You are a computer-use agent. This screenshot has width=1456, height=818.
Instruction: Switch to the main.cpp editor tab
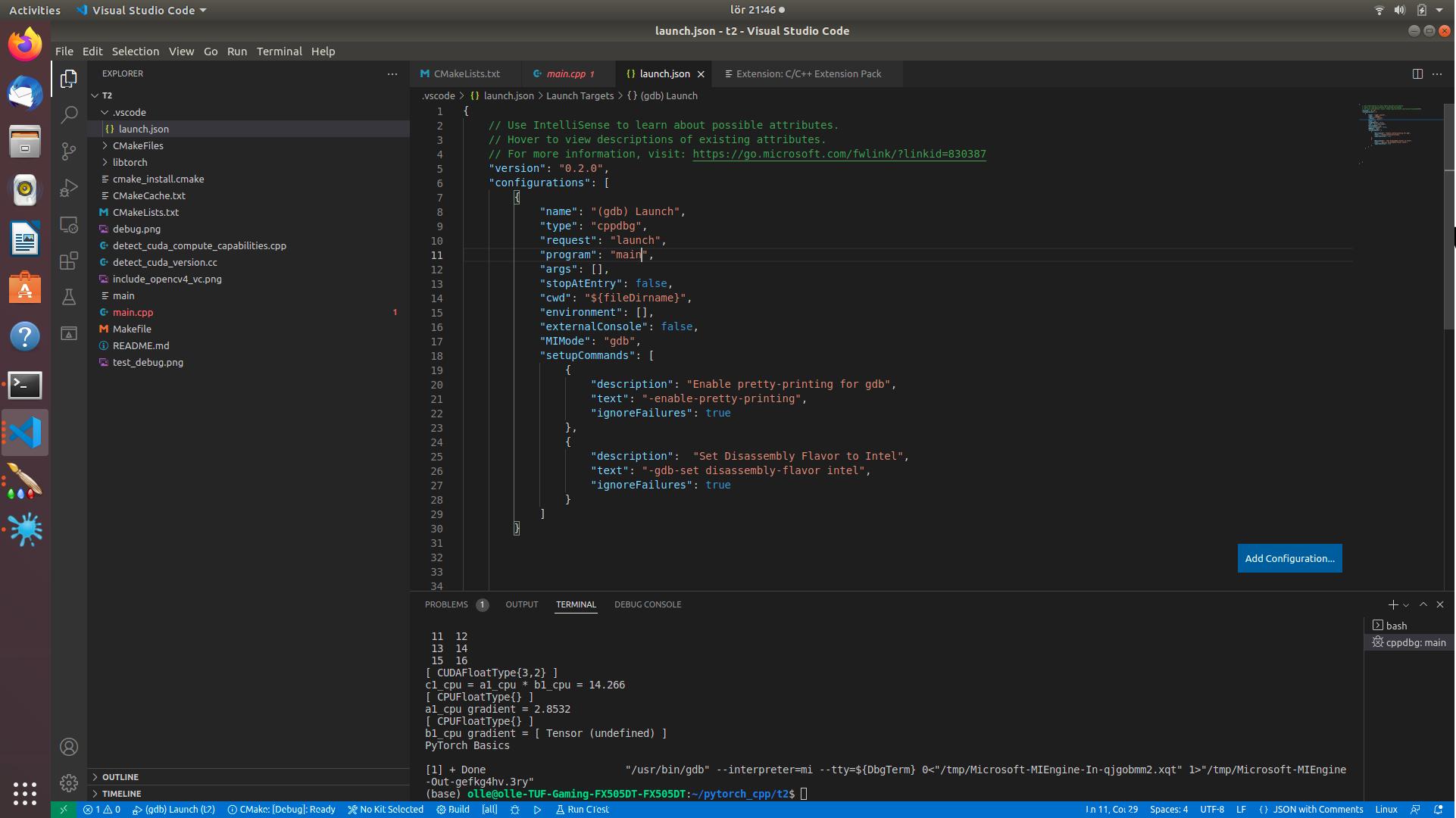point(566,73)
